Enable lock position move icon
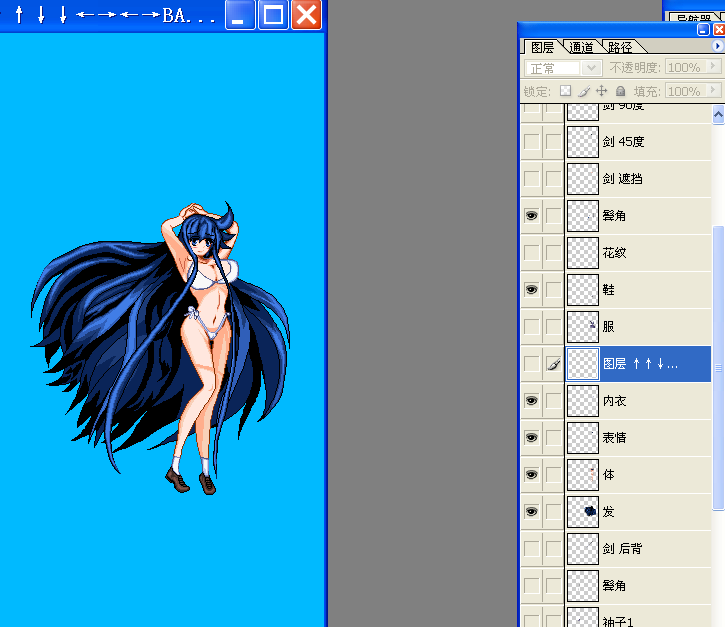This screenshot has width=725, height=627. pyautogui.click(x=602, y=91)
